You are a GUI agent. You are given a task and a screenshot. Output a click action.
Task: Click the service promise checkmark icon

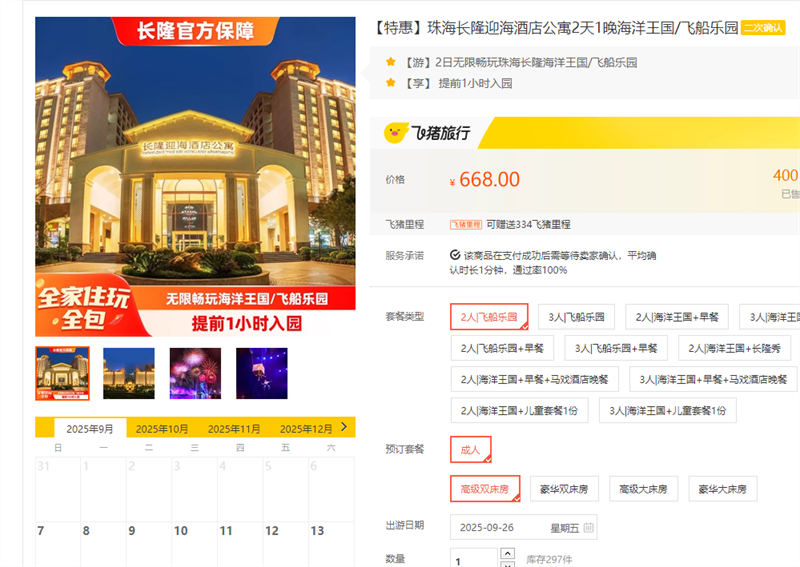click(x=455, y=255)
